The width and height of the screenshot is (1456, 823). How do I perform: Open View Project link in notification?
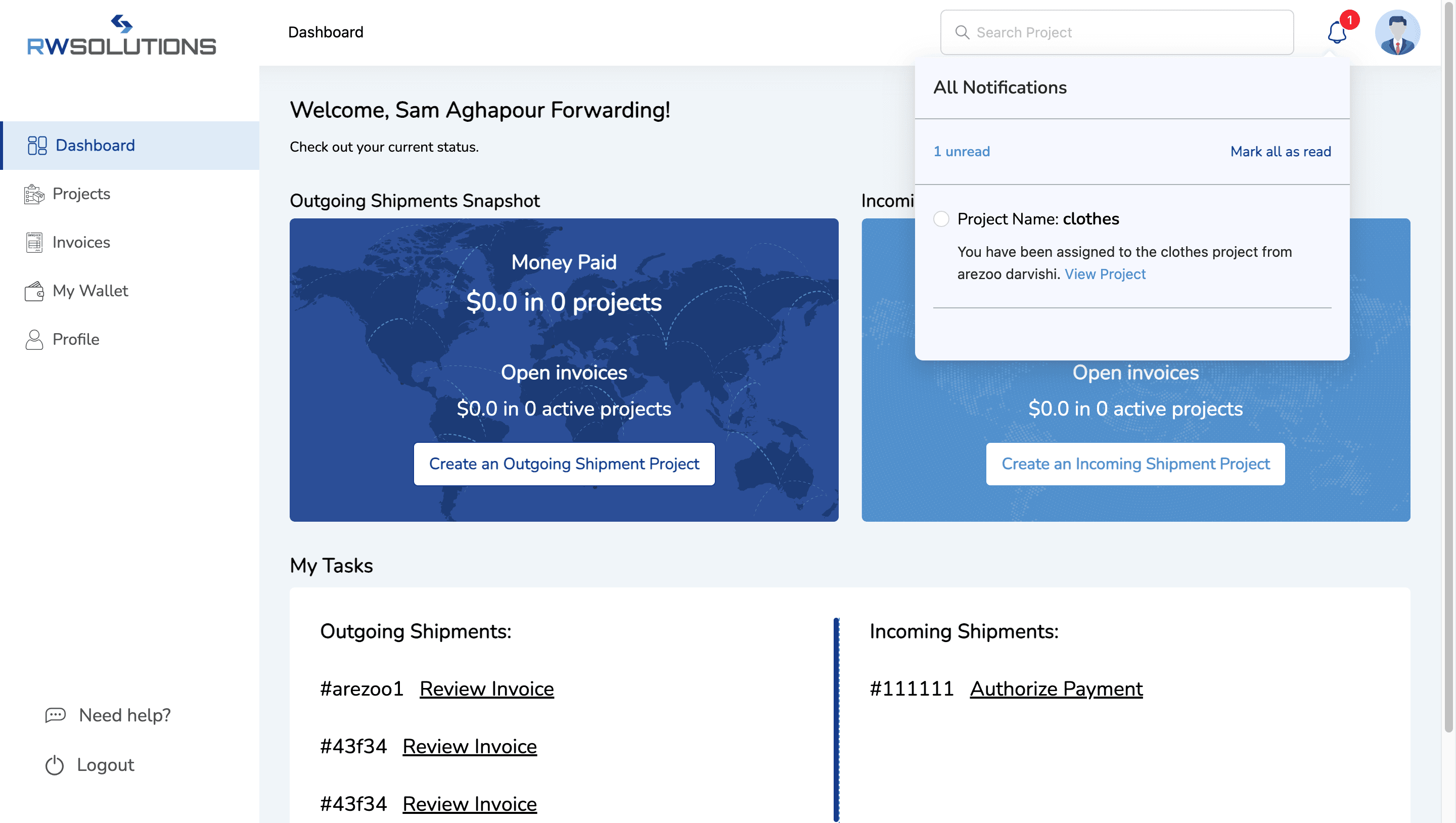1105,274
